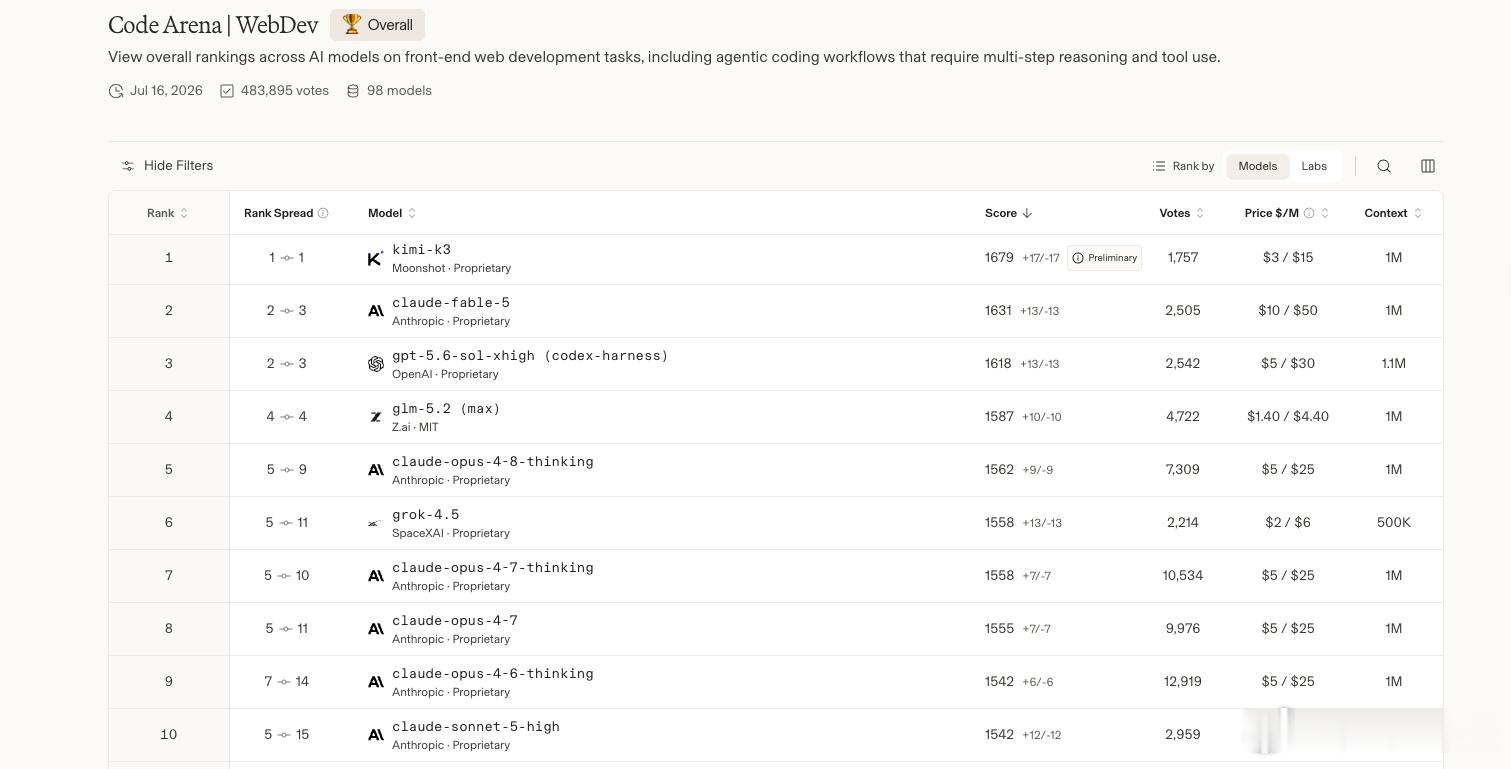Screen dimensions: 1511x769
Task: Click the 500K context value for grok-4.5
Action: coord(1394,523)
